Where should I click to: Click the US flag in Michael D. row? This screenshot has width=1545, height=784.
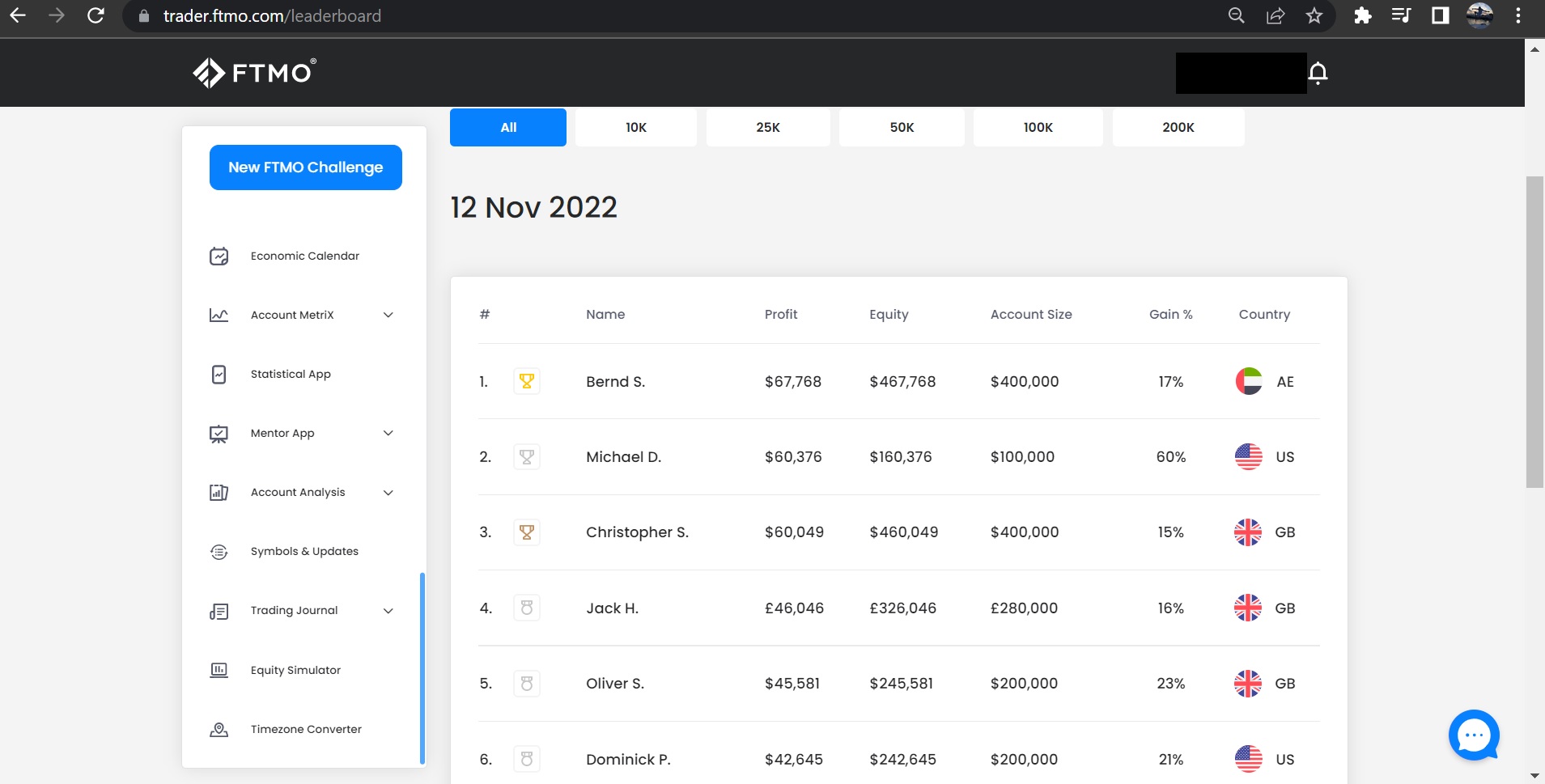[1249, 457]
